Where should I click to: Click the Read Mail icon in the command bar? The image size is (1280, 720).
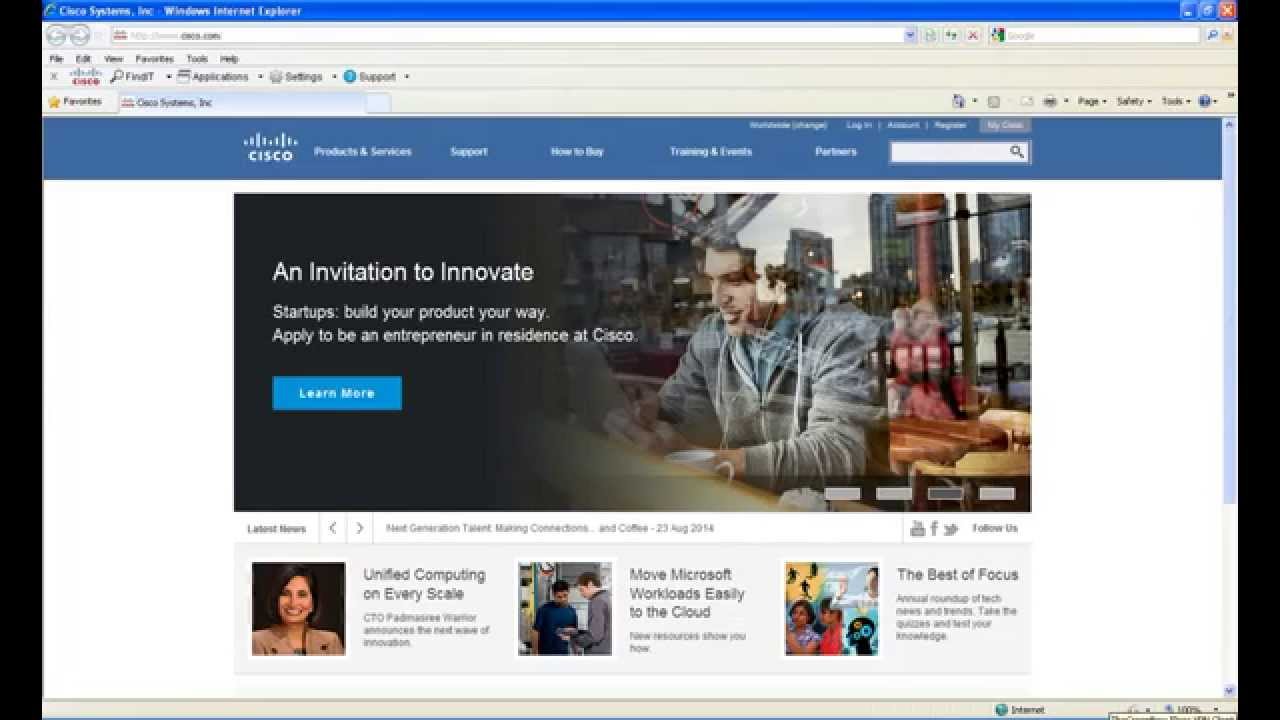click(x=1027, y=101)
